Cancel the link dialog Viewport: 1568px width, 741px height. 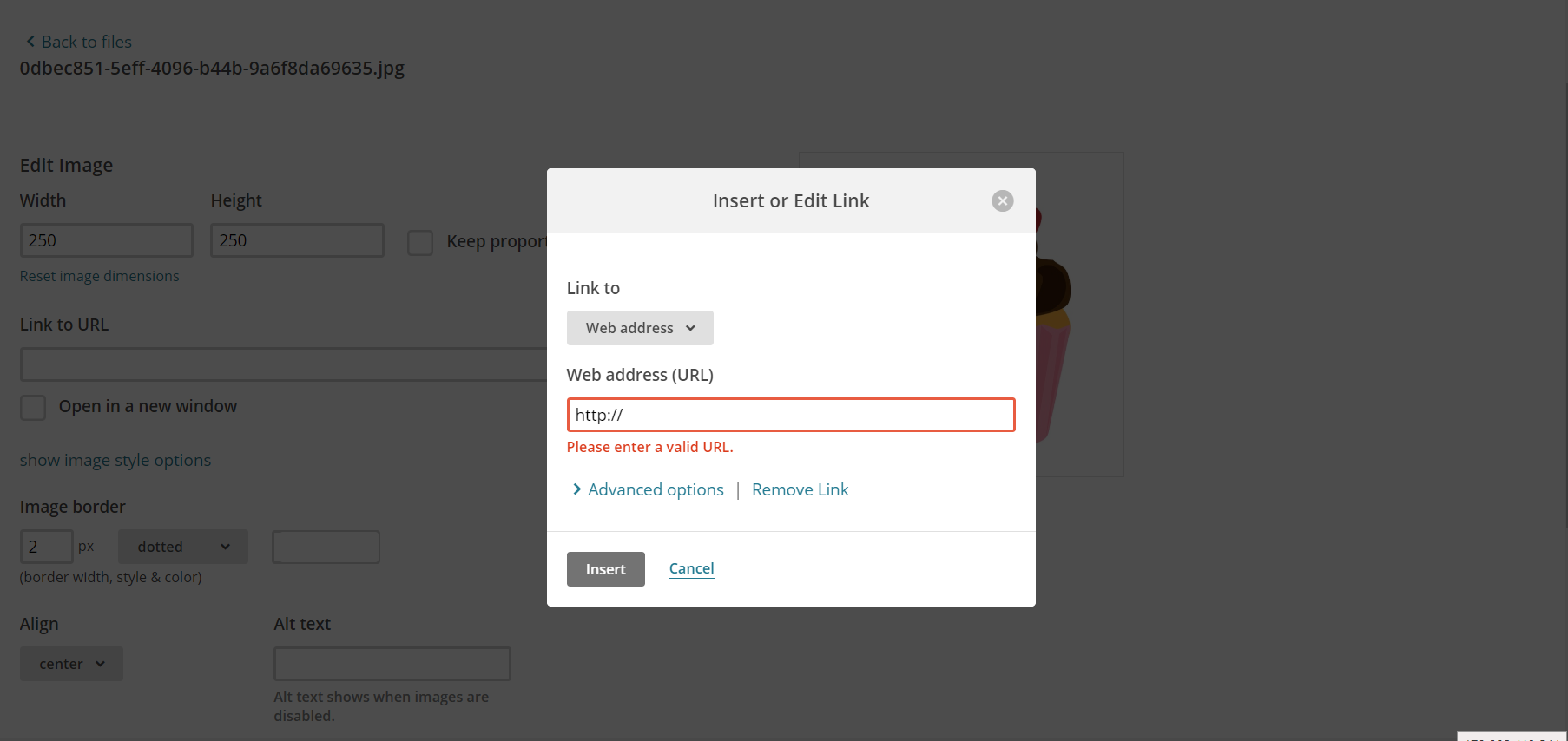tap(691, 568)
